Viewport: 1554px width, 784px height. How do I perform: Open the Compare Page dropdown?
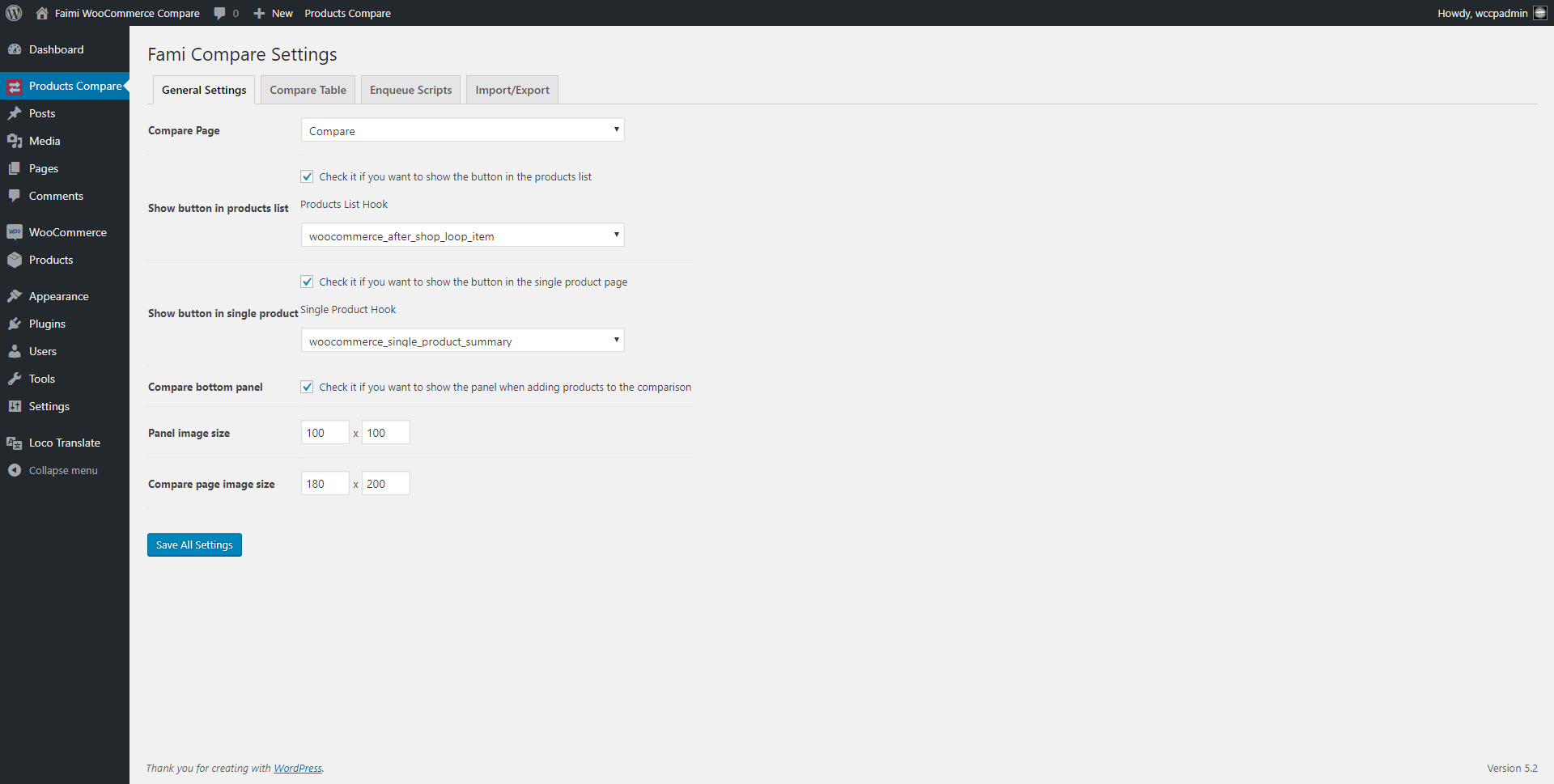point(462,130)
